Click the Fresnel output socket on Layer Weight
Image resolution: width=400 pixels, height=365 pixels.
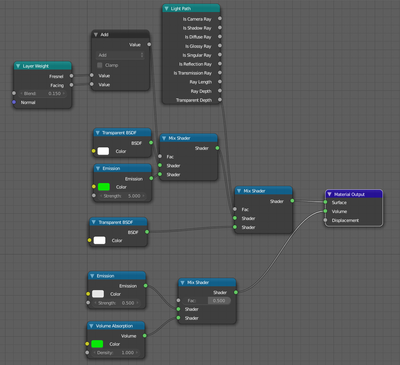coord(71,76)
